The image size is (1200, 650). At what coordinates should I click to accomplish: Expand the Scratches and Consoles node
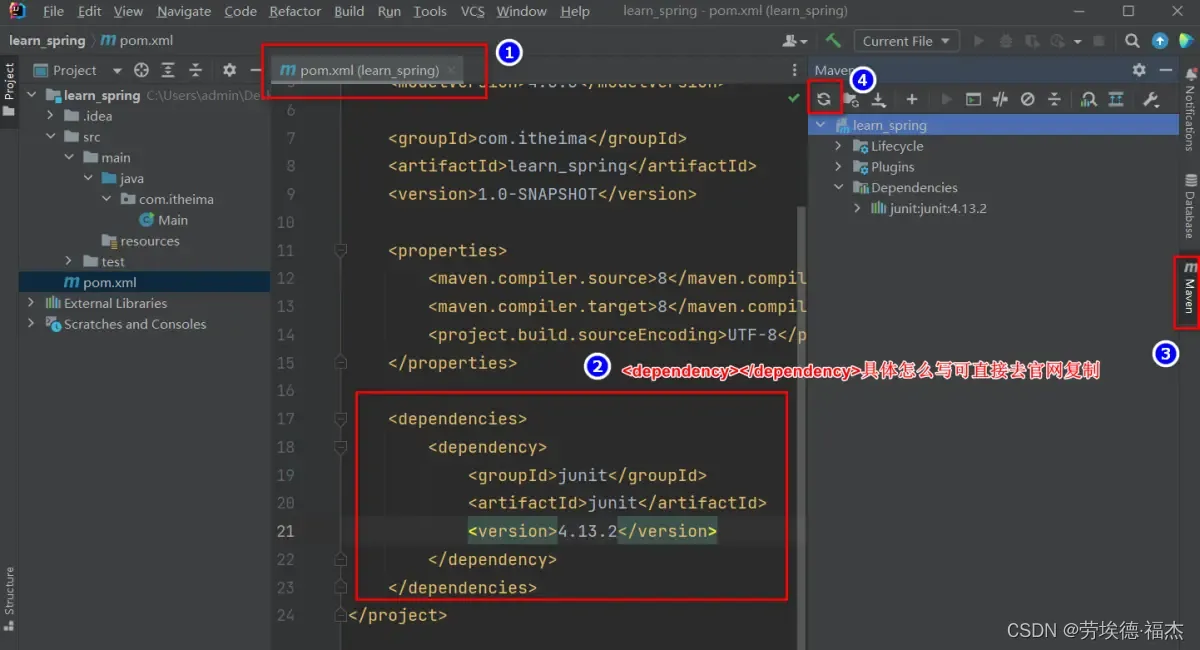click(x=31, y=324)
